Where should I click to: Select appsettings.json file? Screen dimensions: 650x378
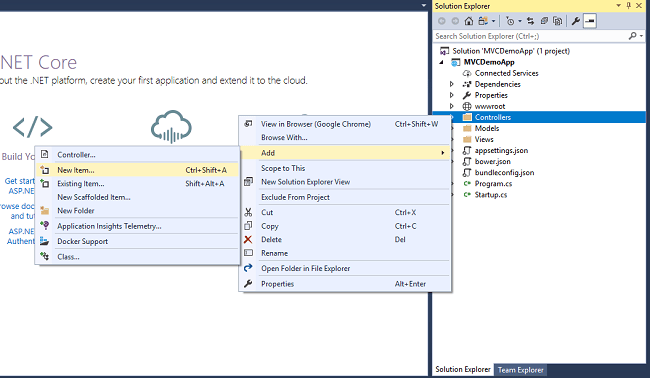pyautogui.click(x=501, y=150)
